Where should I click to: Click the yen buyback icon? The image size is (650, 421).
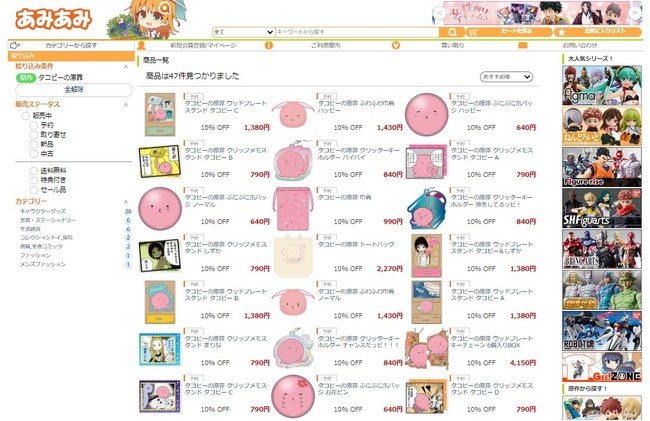point(396,45)
